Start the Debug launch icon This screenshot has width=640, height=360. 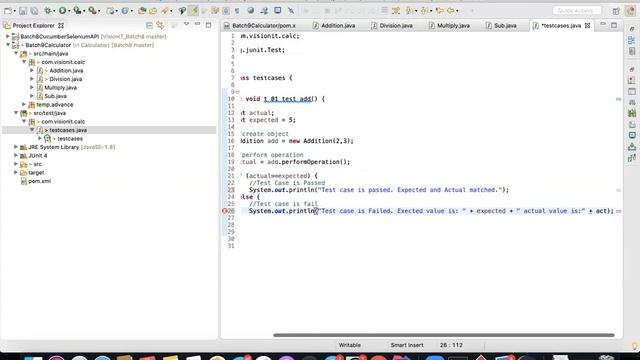coord(48,11)
